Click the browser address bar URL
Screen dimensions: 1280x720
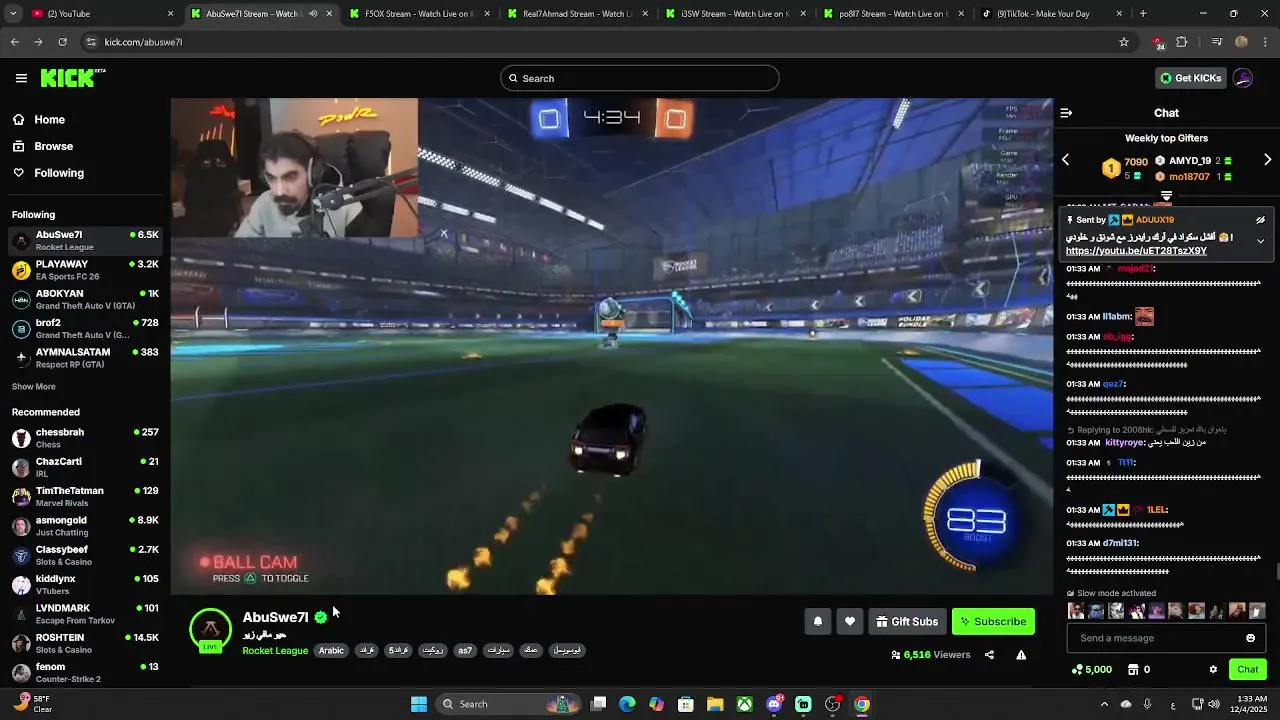pyautogui.click(x=143, y=42)
